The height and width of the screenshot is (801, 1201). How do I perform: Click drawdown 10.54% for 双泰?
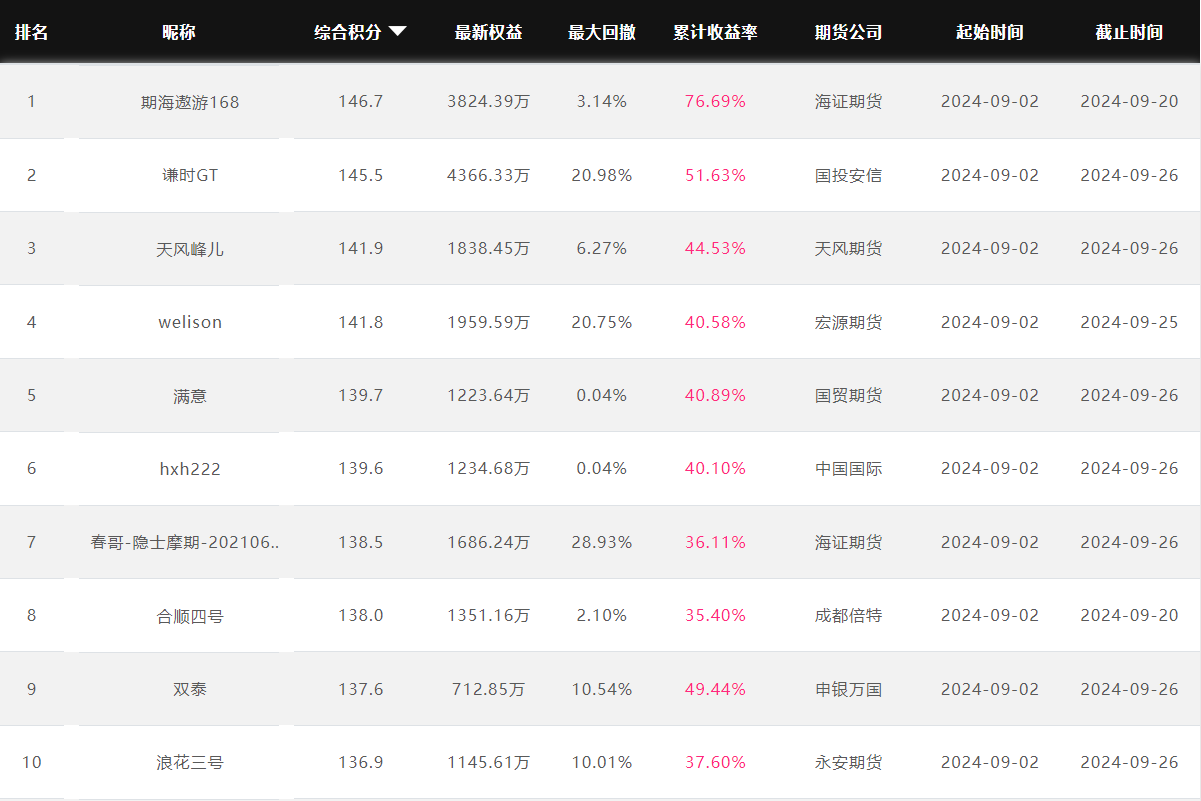[x=602, y=689]
